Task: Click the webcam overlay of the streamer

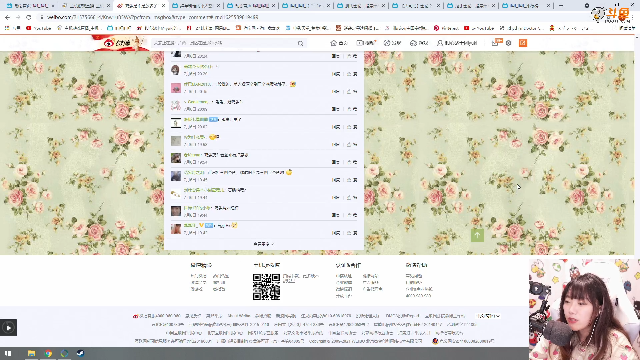Action: coord(584,309)
